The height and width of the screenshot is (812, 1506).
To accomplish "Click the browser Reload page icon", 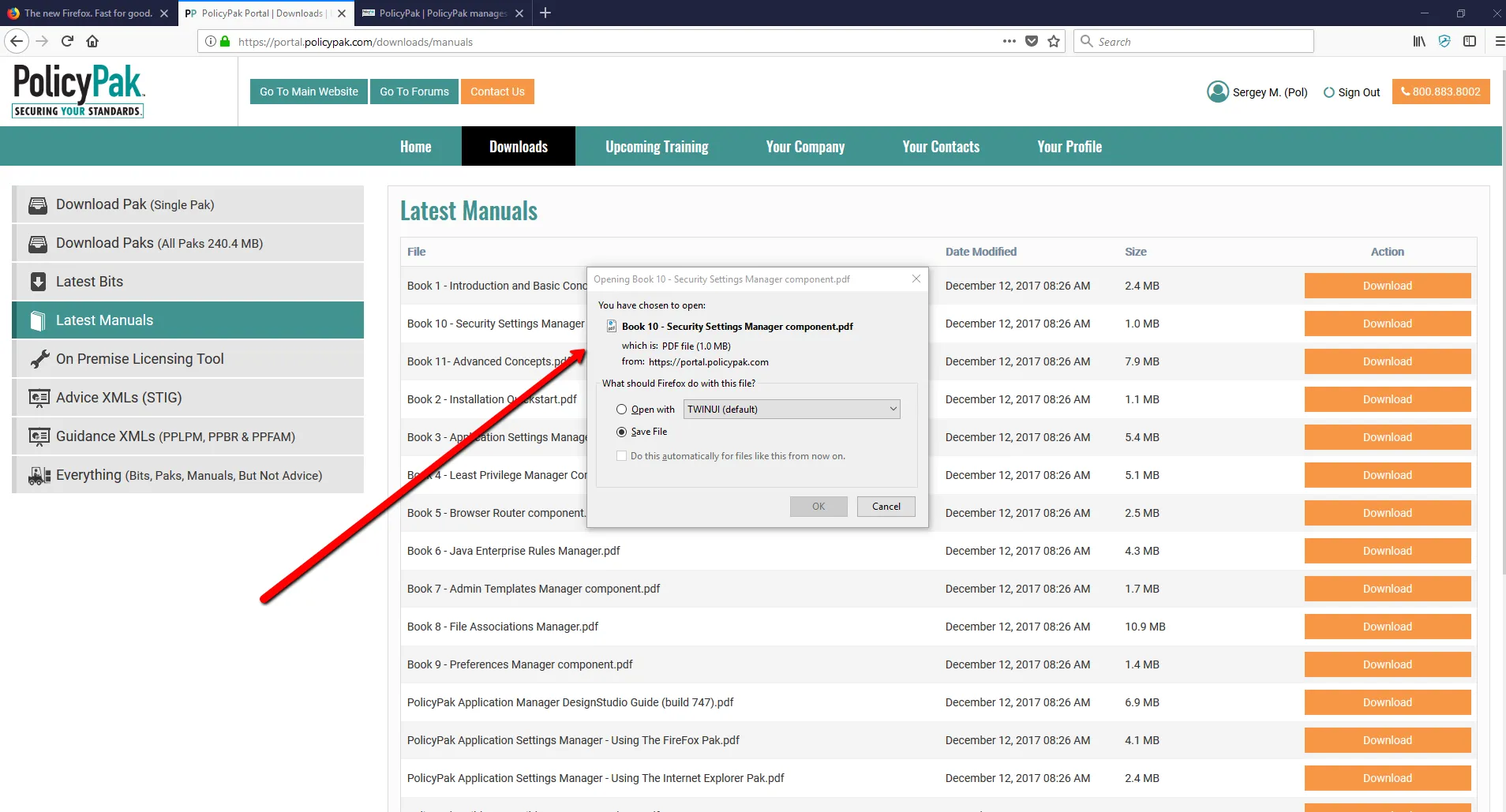I will click(x=67, y=41).
